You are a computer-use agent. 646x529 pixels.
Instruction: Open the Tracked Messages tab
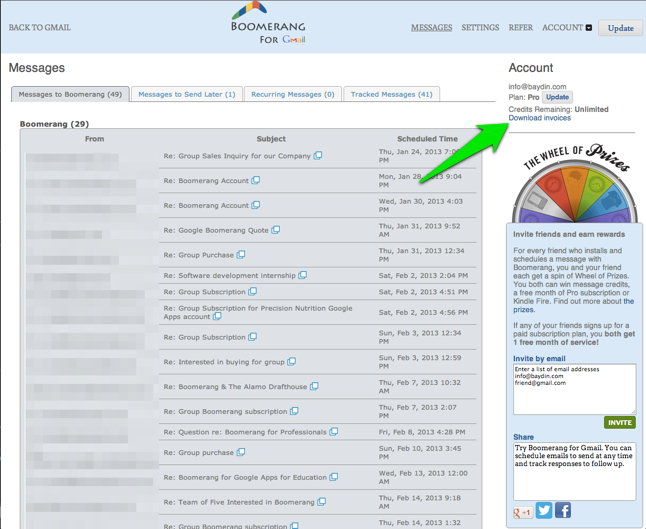[x=391, y=94]
